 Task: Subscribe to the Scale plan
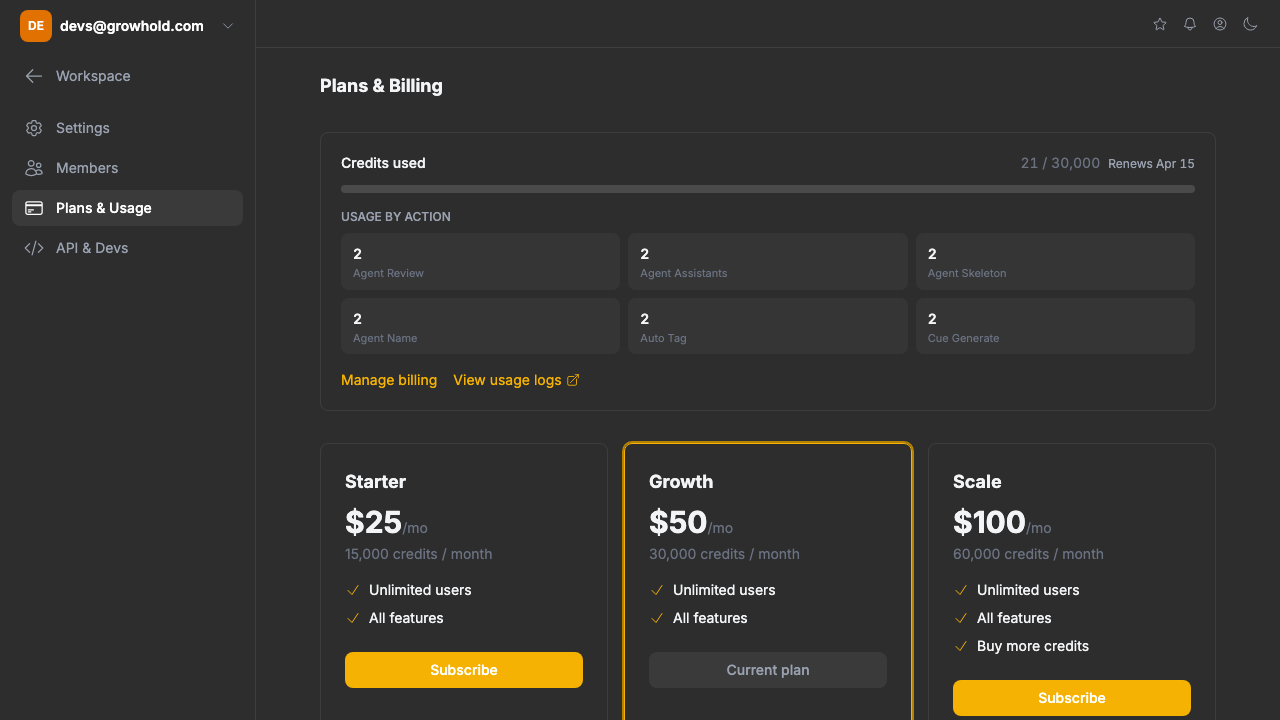click(1071, 697)
